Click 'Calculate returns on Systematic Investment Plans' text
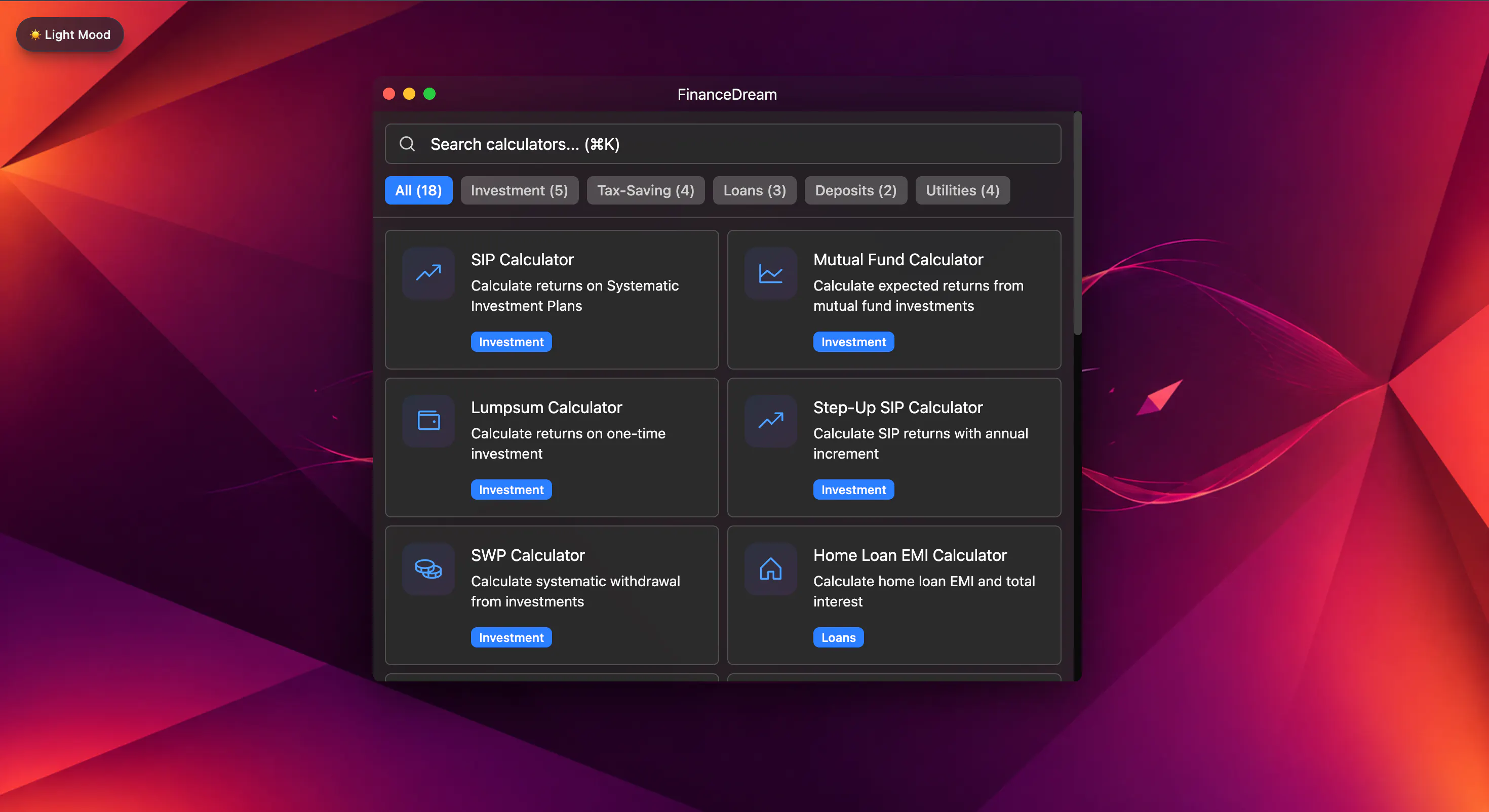 574,296
